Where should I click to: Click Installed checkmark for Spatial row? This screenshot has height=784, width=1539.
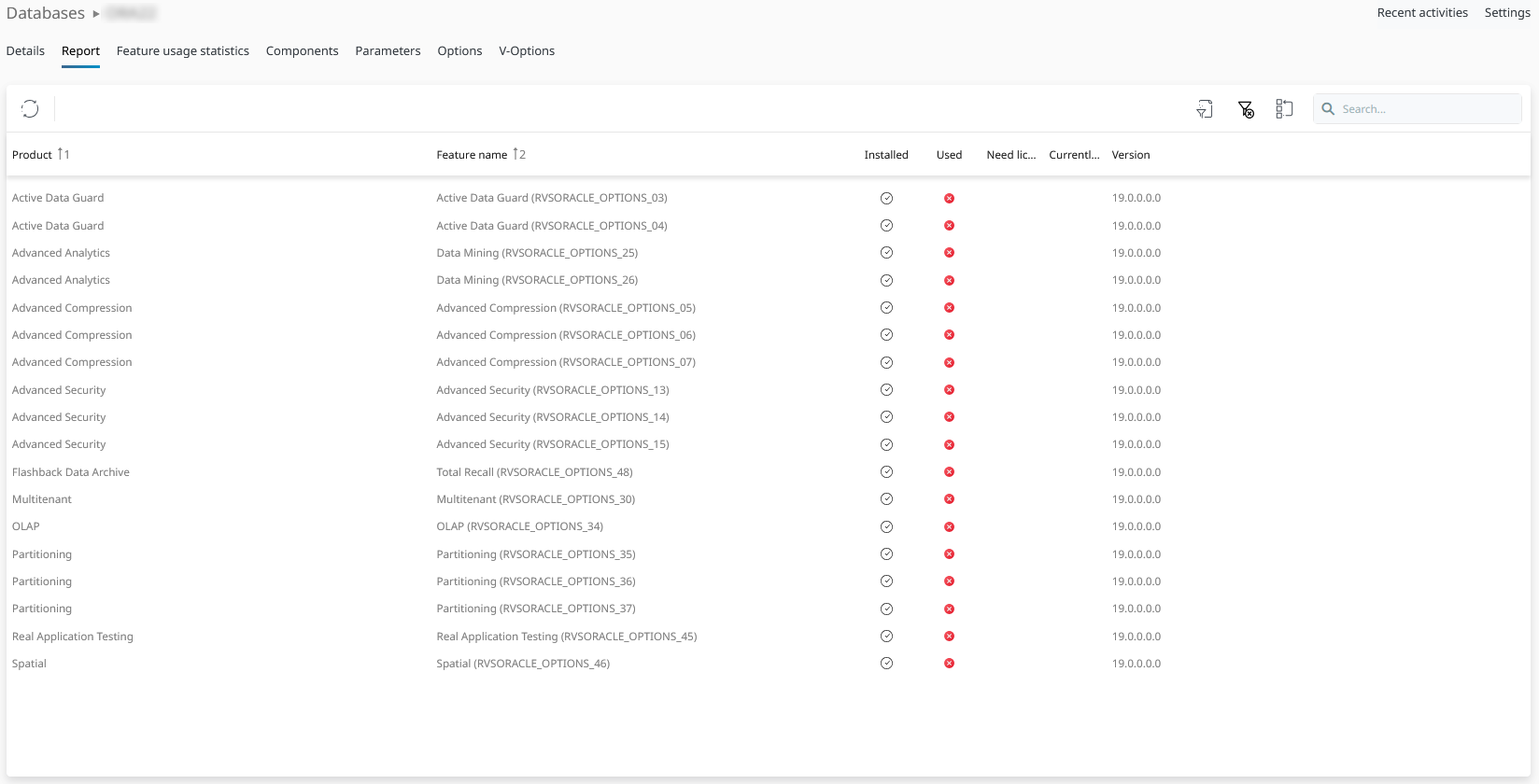click(886, 664)
